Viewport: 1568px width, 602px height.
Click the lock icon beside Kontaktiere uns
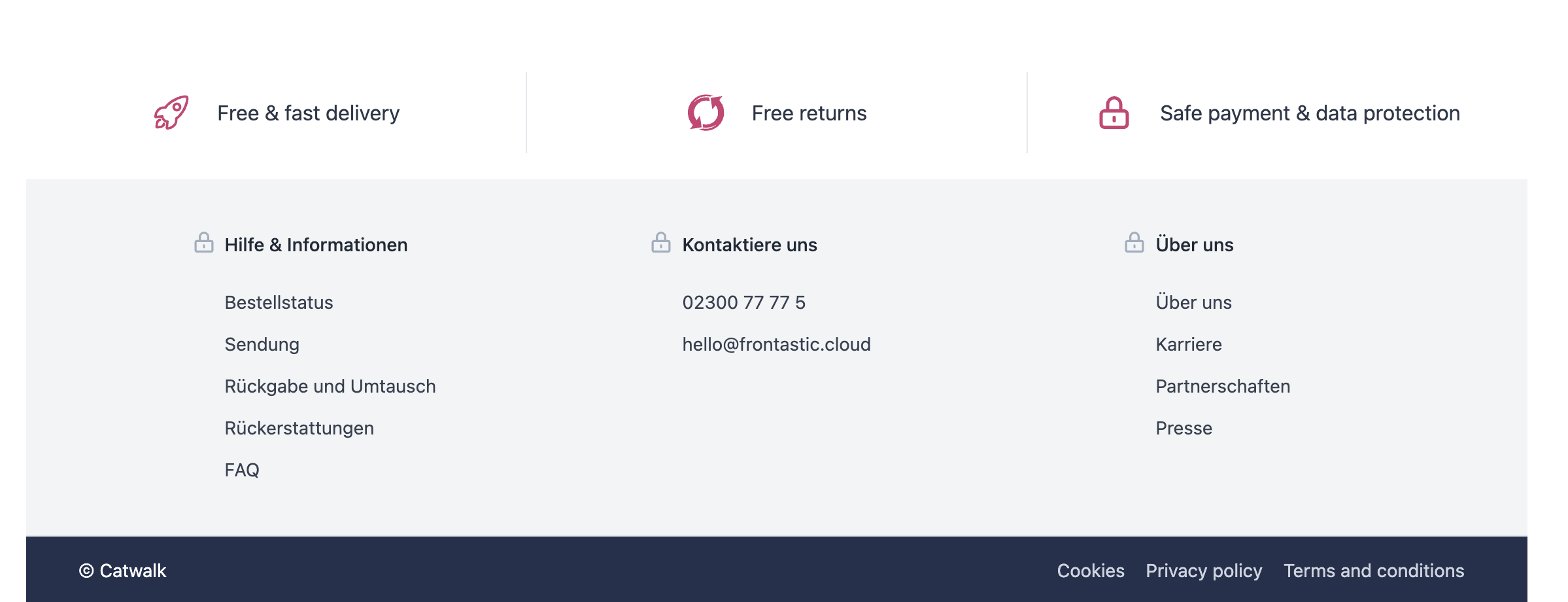(x=661, y=243)
